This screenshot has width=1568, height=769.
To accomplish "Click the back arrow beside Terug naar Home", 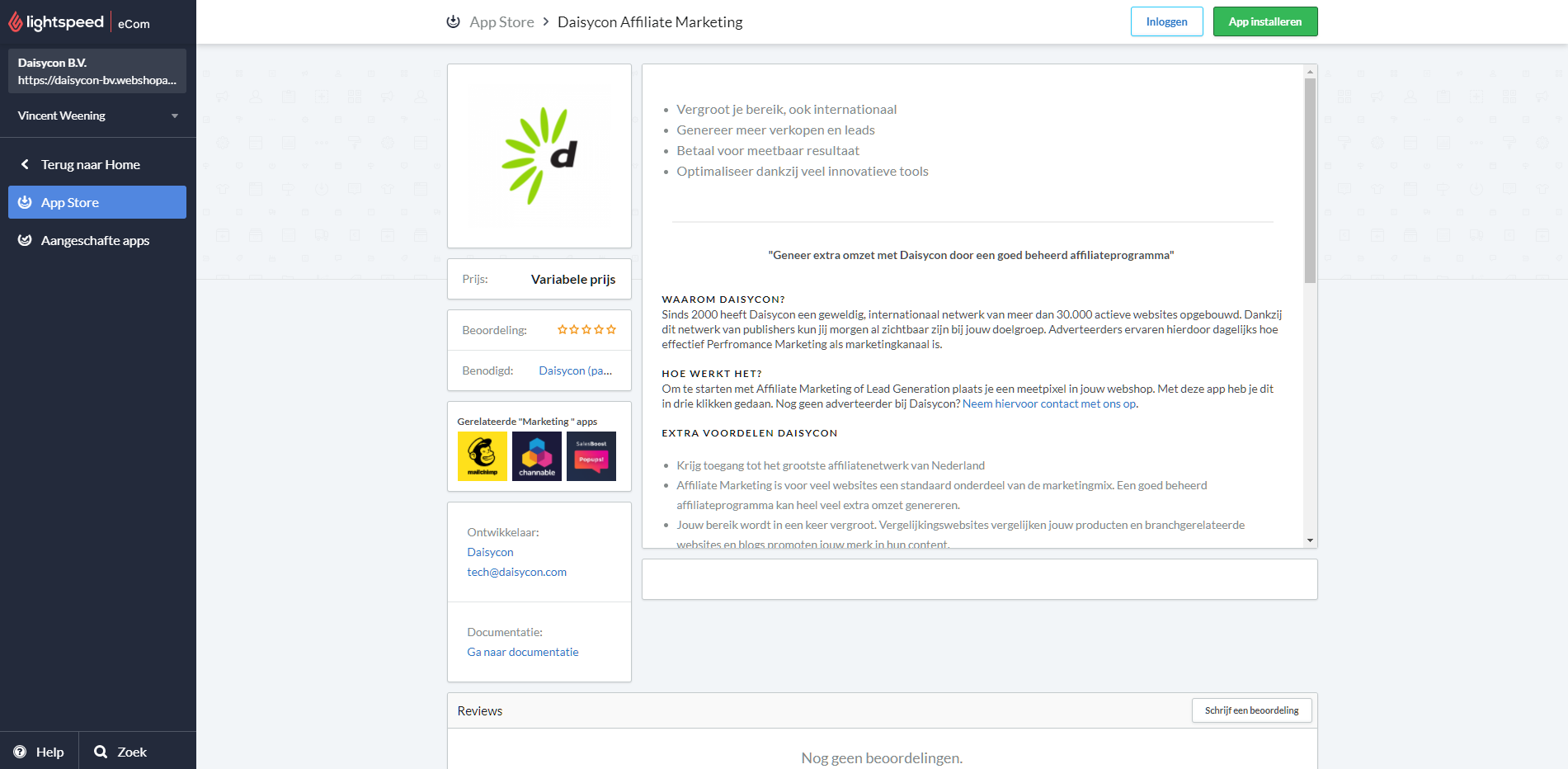I will pyautogui.click(x=25, y=164).
